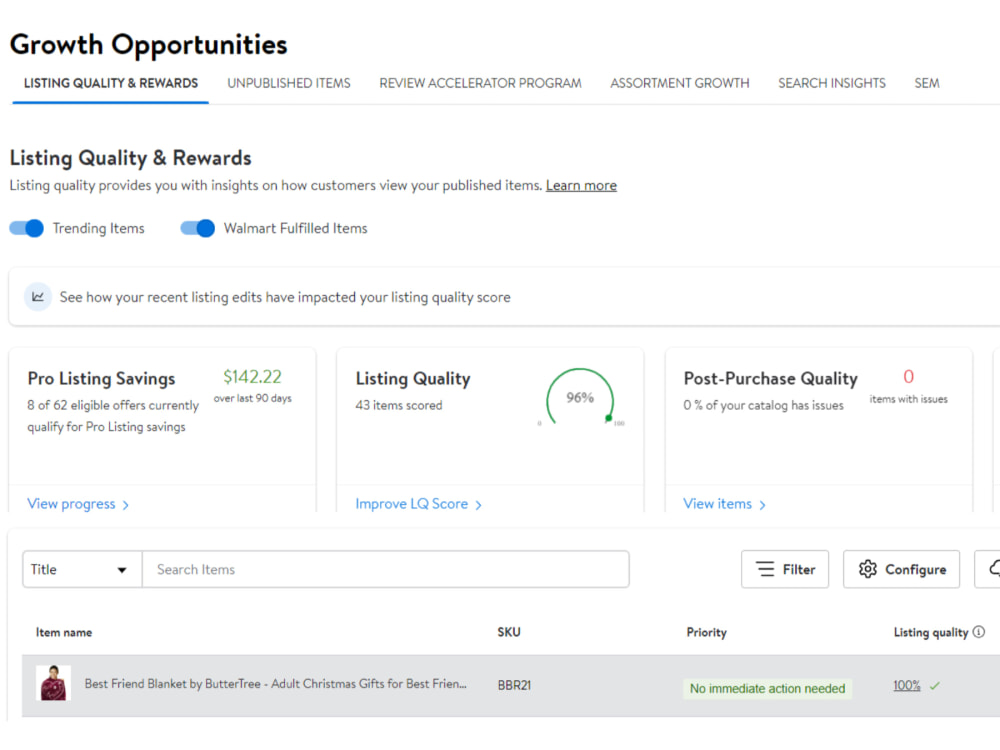This screenshot has height=750, width=1000.
Task: Switch to the Unpublished Items tab
Action: 289,83
